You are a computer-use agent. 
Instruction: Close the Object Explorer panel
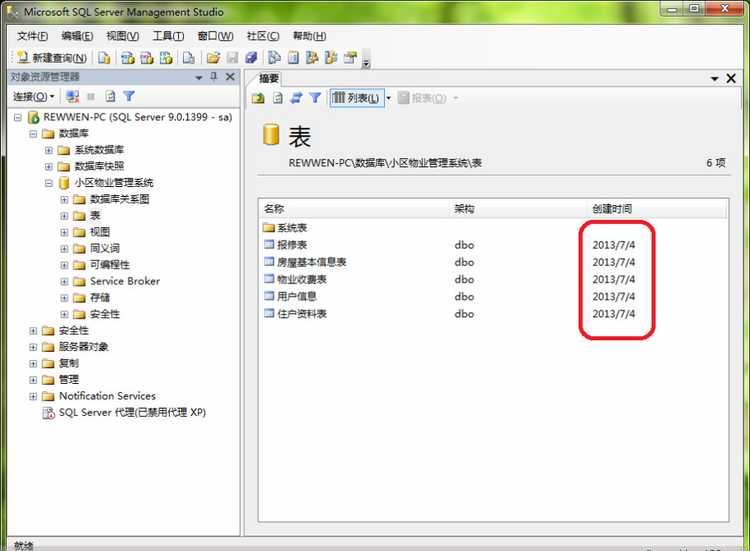(230, 77)
